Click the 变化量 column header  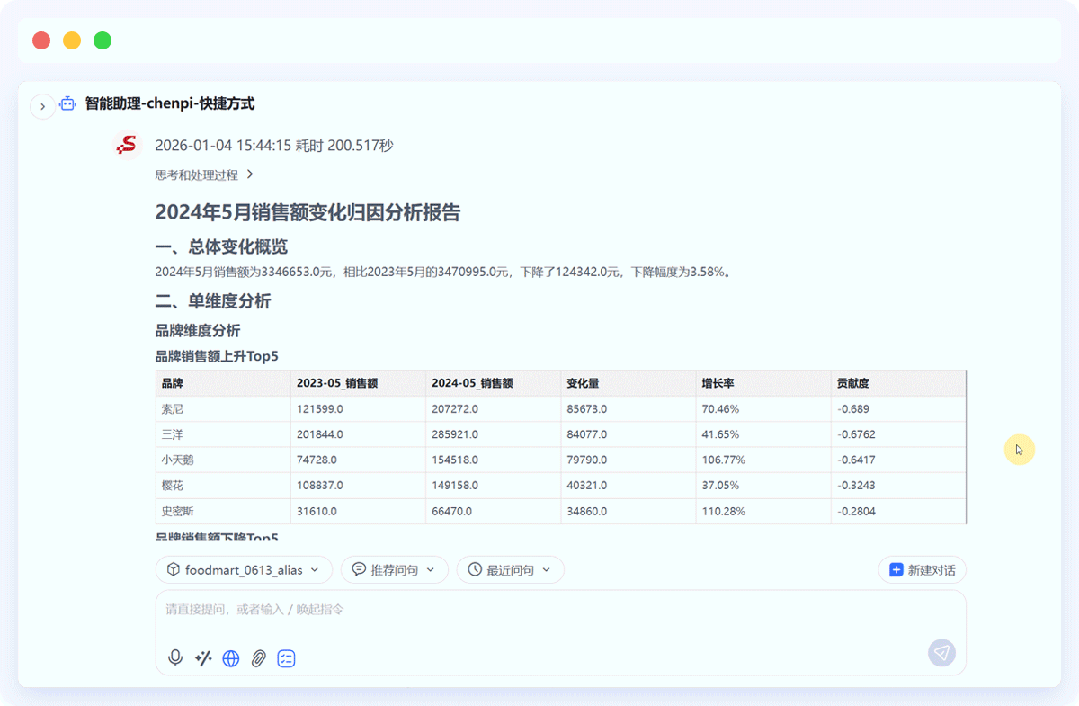click(583, 384)
